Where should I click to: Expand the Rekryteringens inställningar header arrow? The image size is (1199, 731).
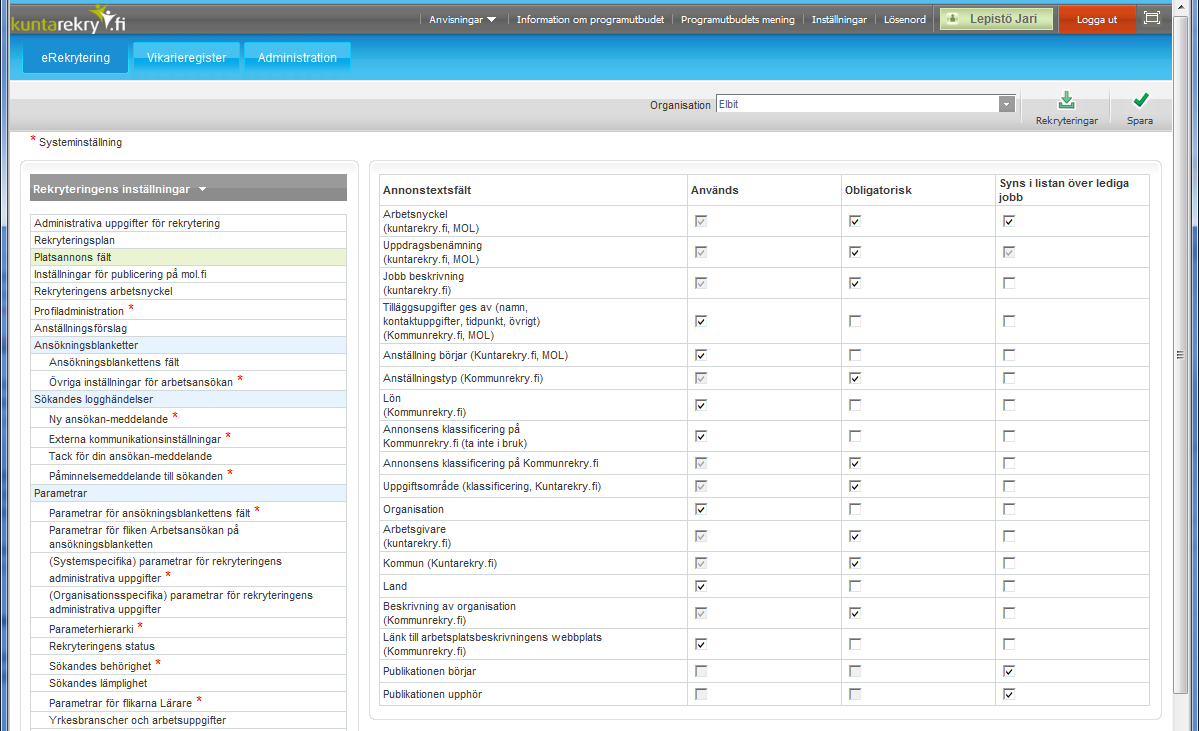[203, 189]
